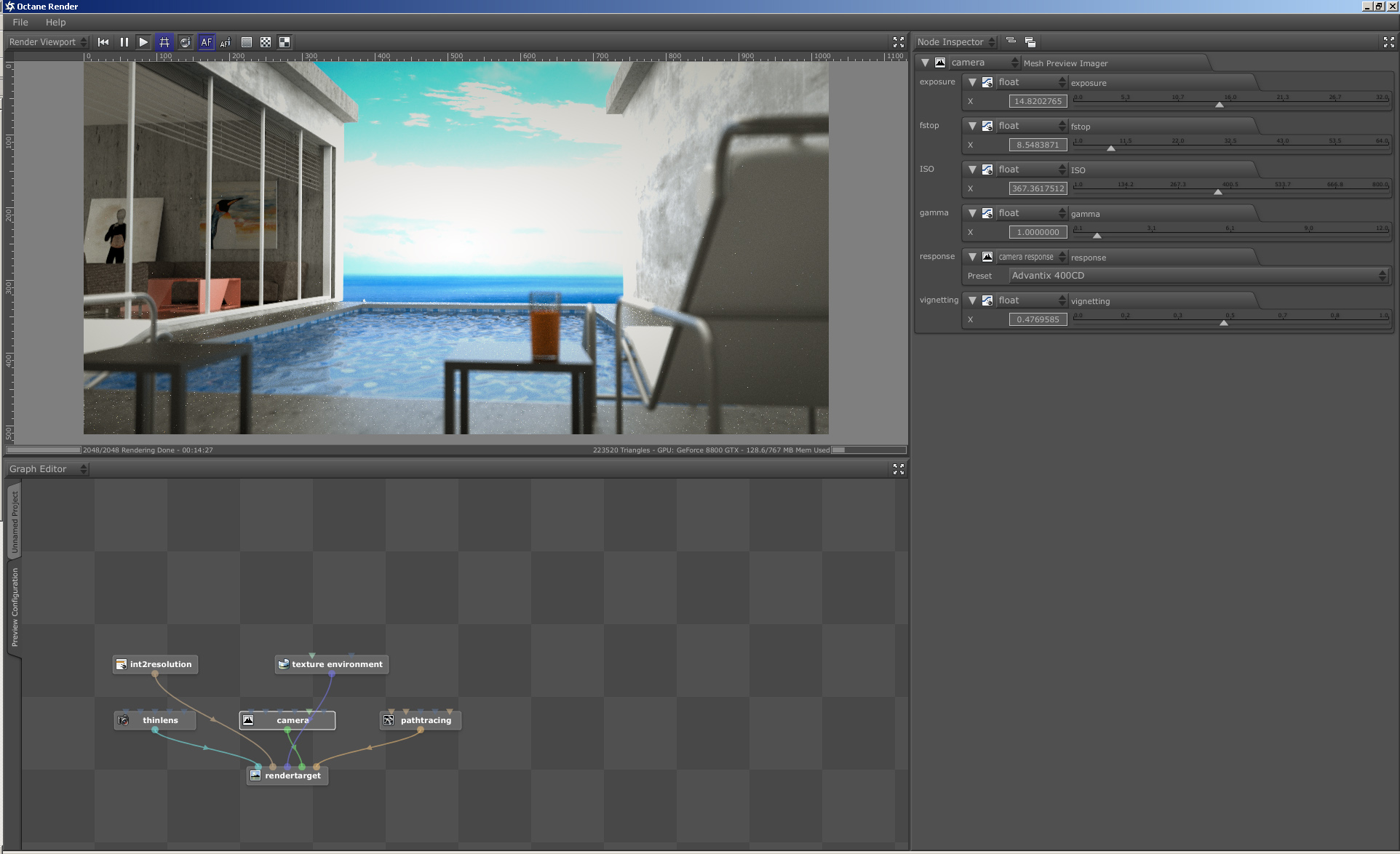Open the Render Viewport panel type dropdown

(x=47, y=42)
